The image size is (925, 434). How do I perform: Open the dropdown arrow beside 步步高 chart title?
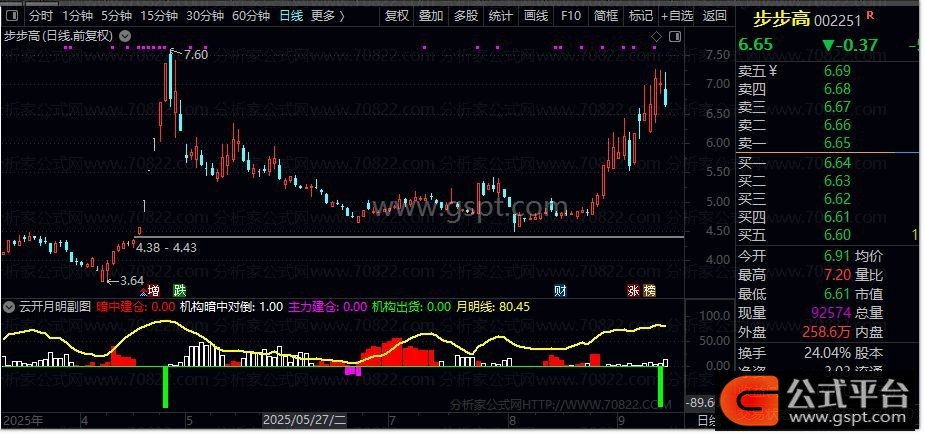click(124, 36)
